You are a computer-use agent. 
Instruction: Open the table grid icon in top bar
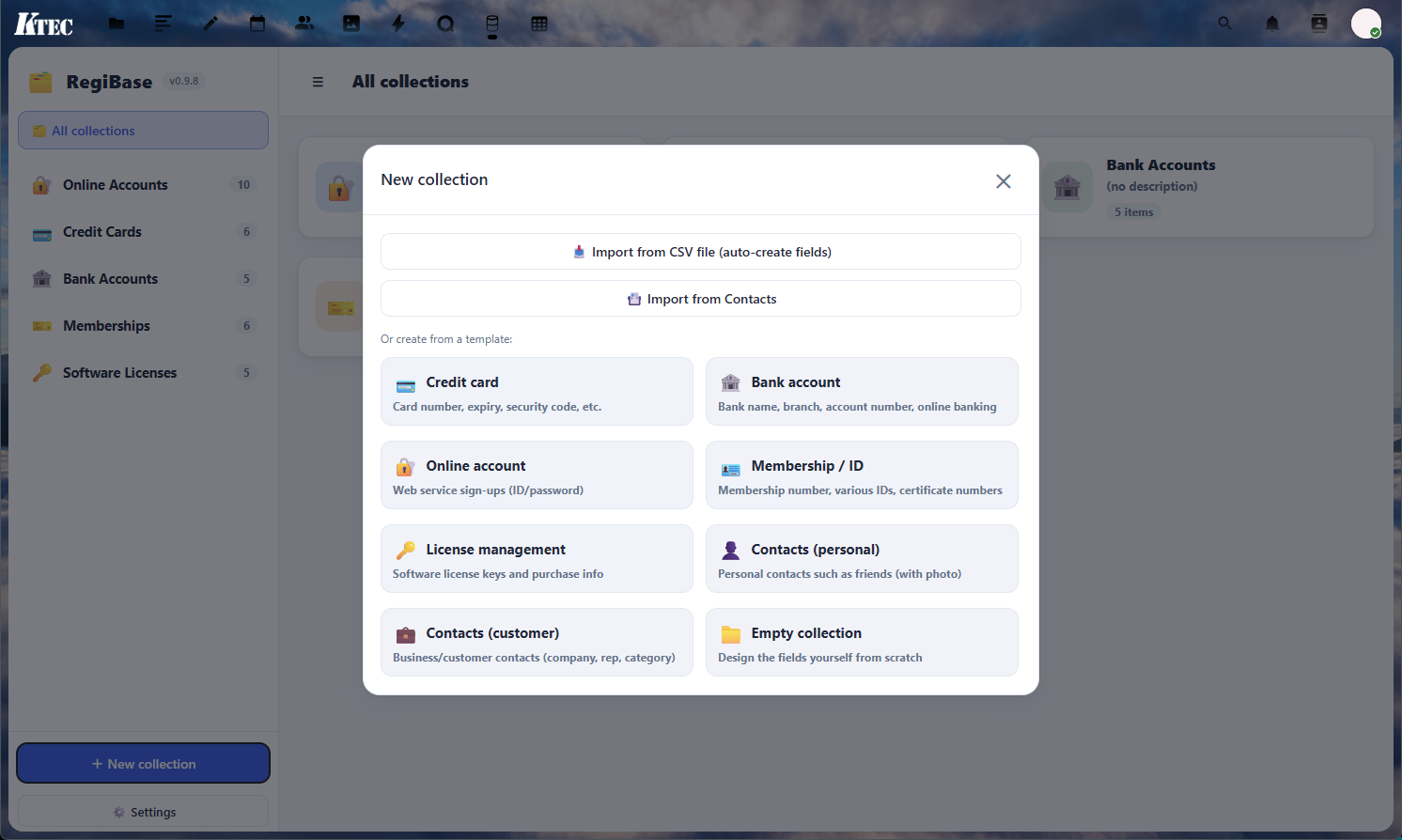tap(539, 23)
